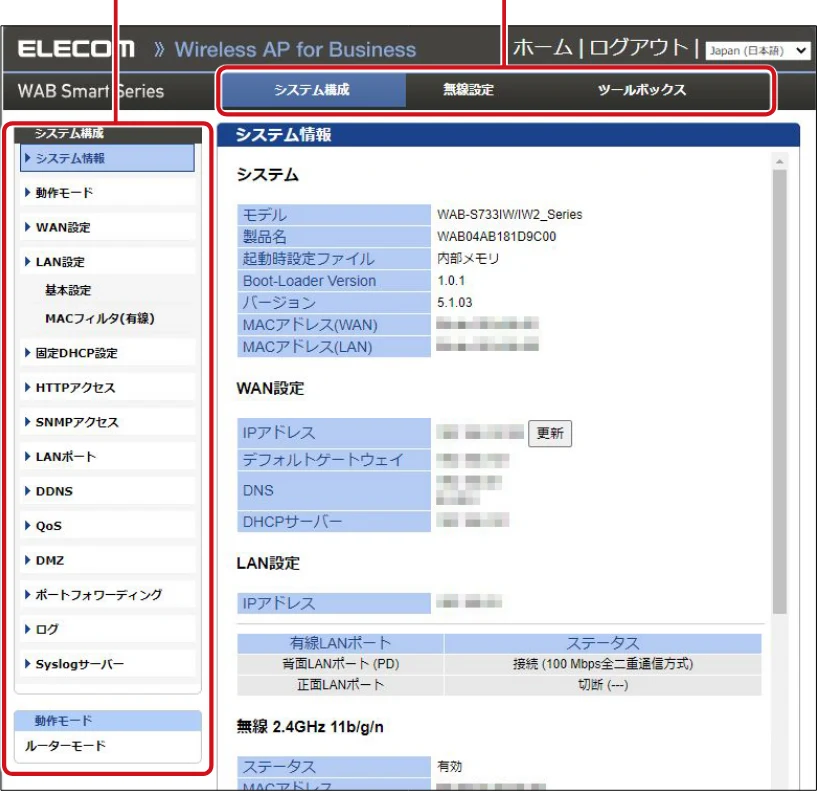Click the ログアウト link
This screenshot has width=817, height=791.
tap(639, 48)
